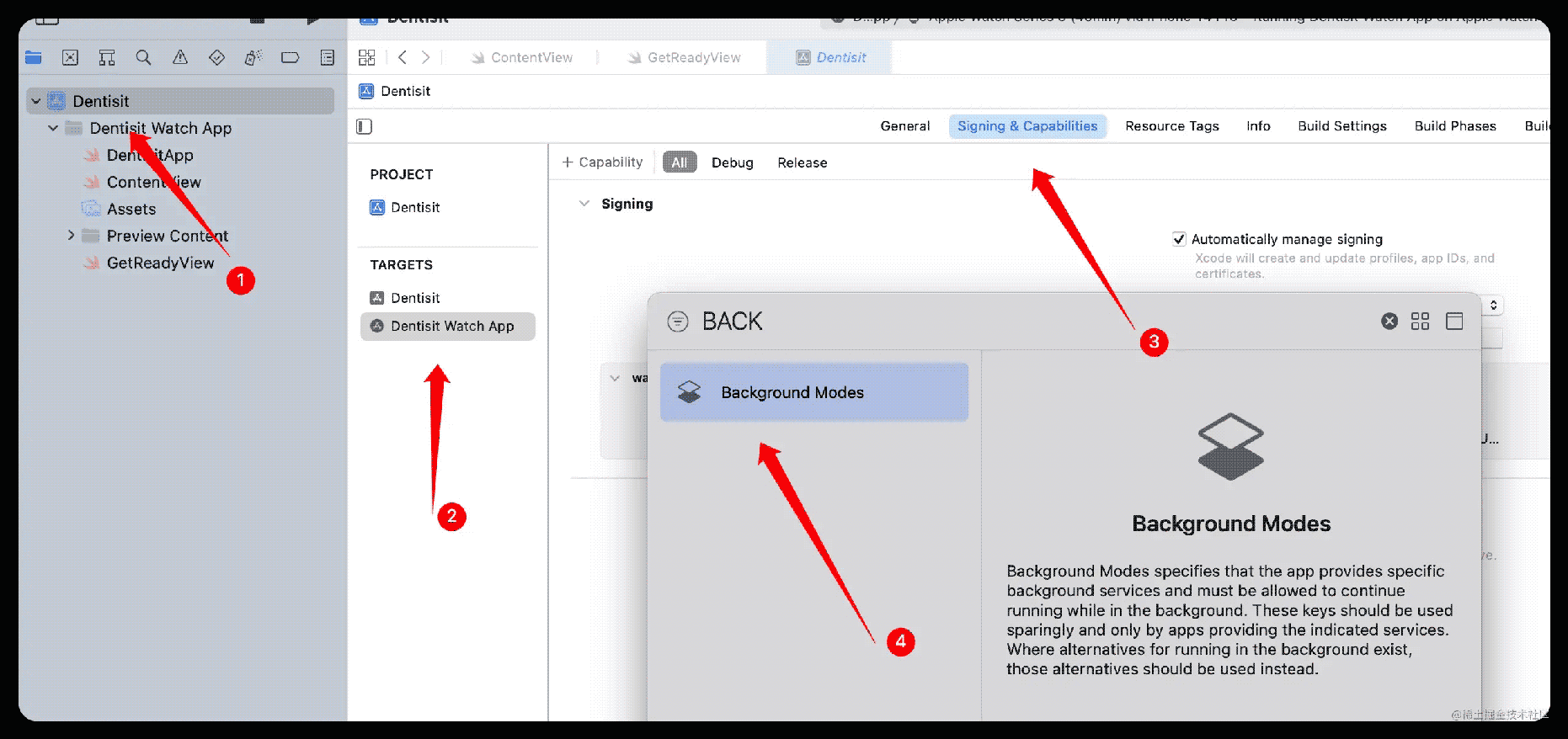Switch library to grid view icon
Screen dimensions: 1568x739
[1421, 321]
